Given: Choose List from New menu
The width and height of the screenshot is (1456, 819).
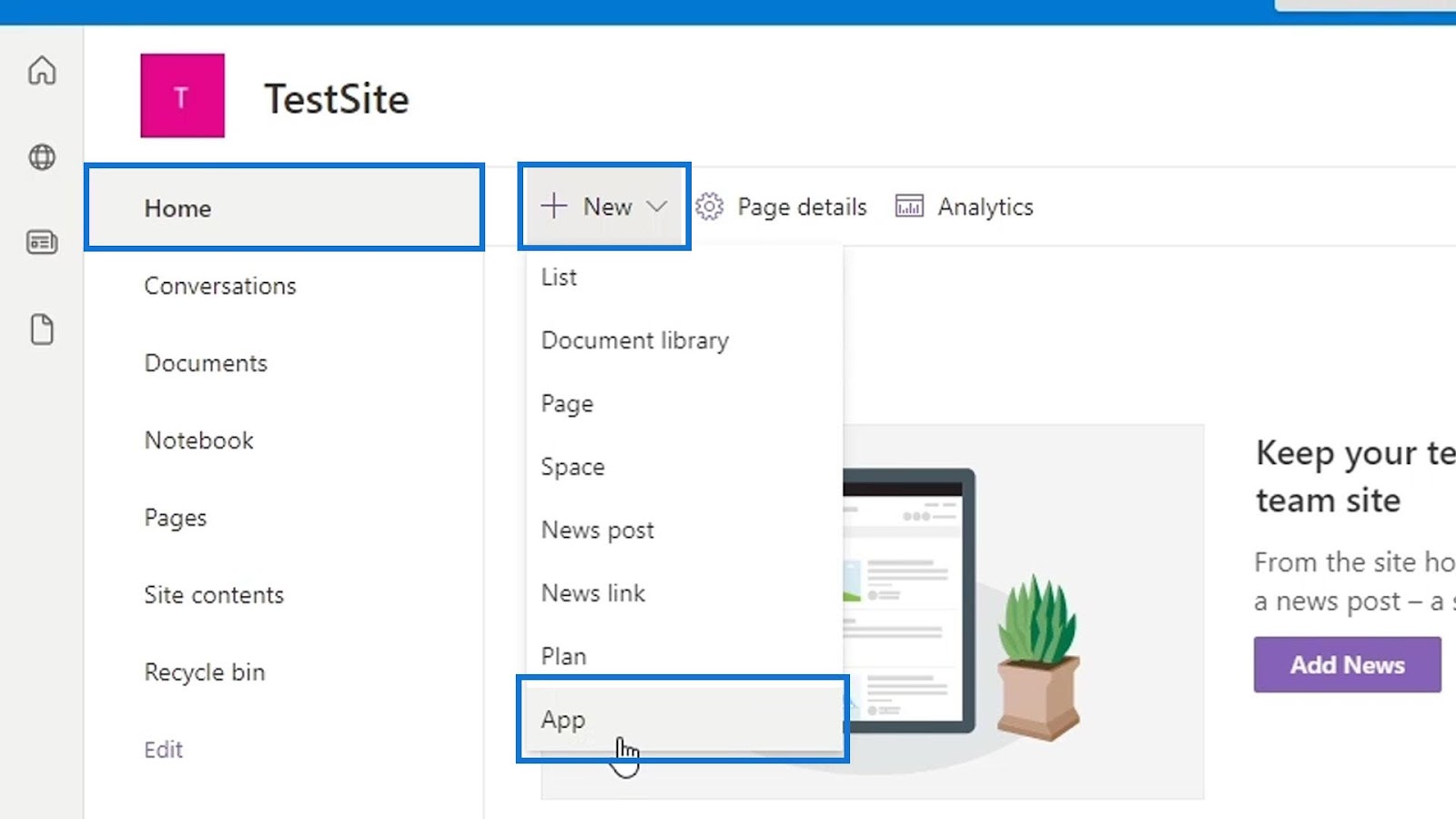Looking at the screenshot, I should click(x=684, y=277).
